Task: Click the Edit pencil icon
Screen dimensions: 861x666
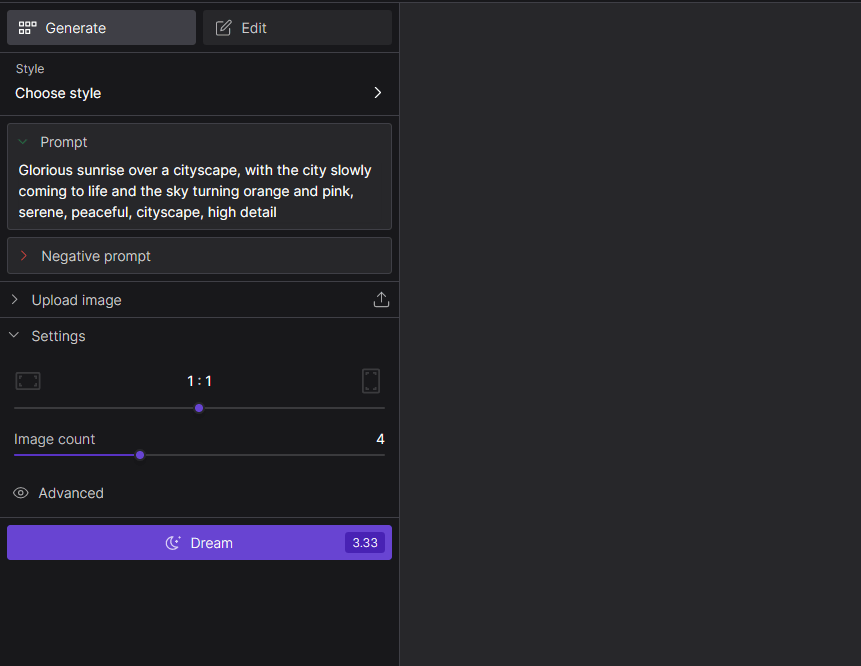Action: click(224, 28)
